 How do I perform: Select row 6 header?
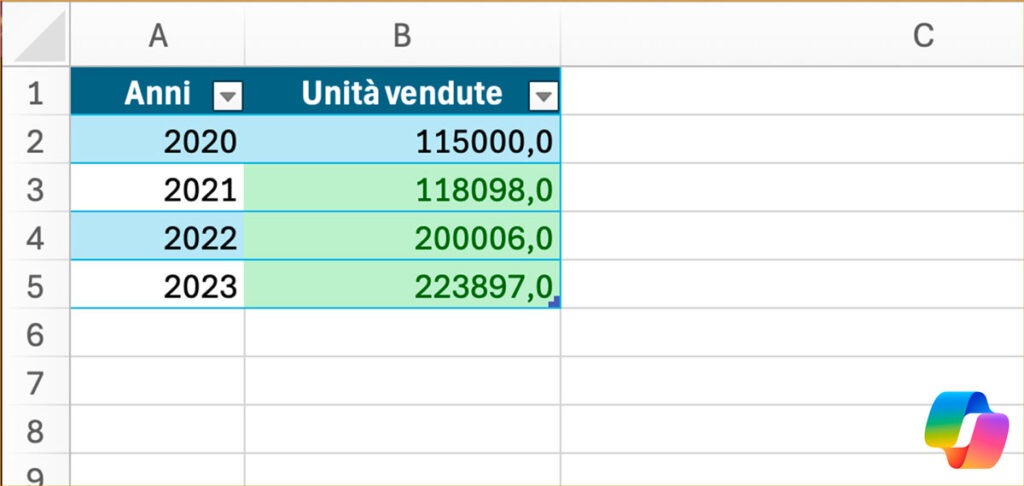[x=35, y=333]
